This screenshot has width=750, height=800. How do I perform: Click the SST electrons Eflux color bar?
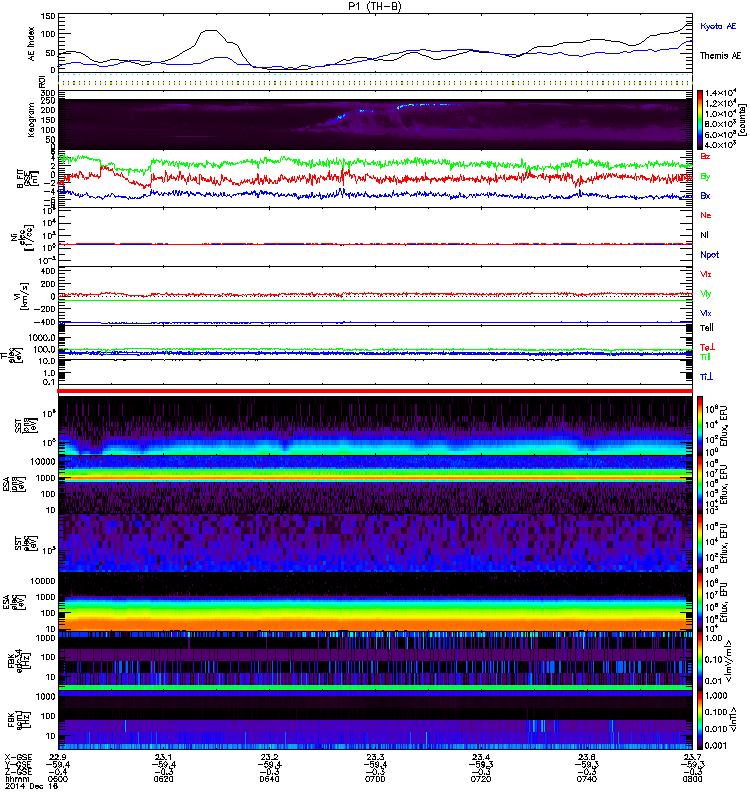click(700, 543)
